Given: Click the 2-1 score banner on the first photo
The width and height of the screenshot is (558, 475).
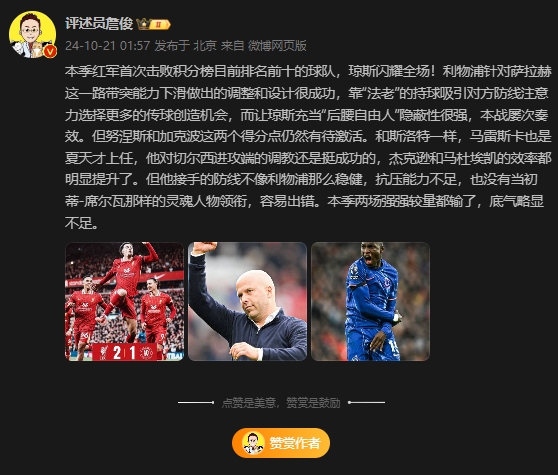Looking at the screenshot, I should [x=125, y=352].
